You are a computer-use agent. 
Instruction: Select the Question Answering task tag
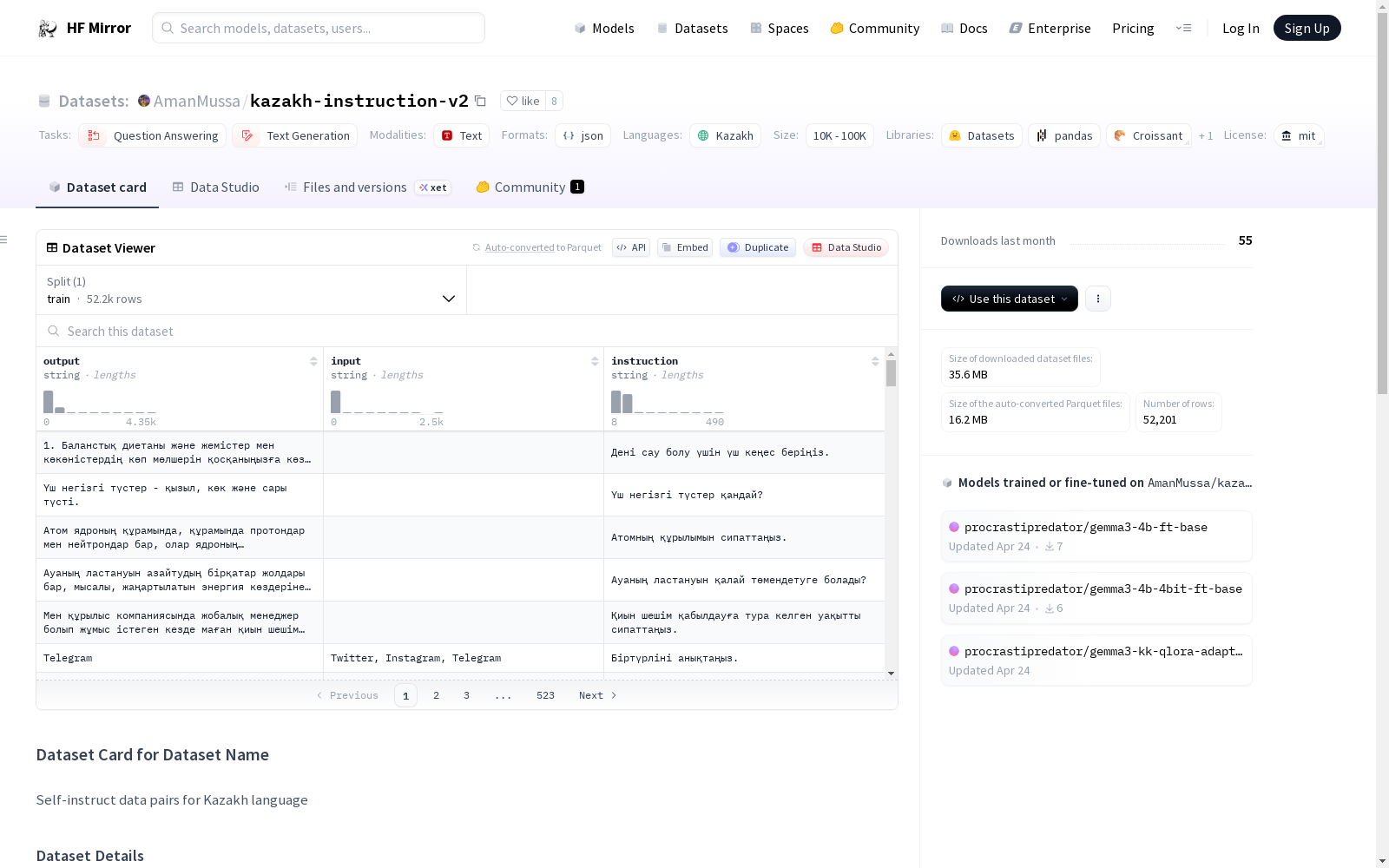point(152,135)
